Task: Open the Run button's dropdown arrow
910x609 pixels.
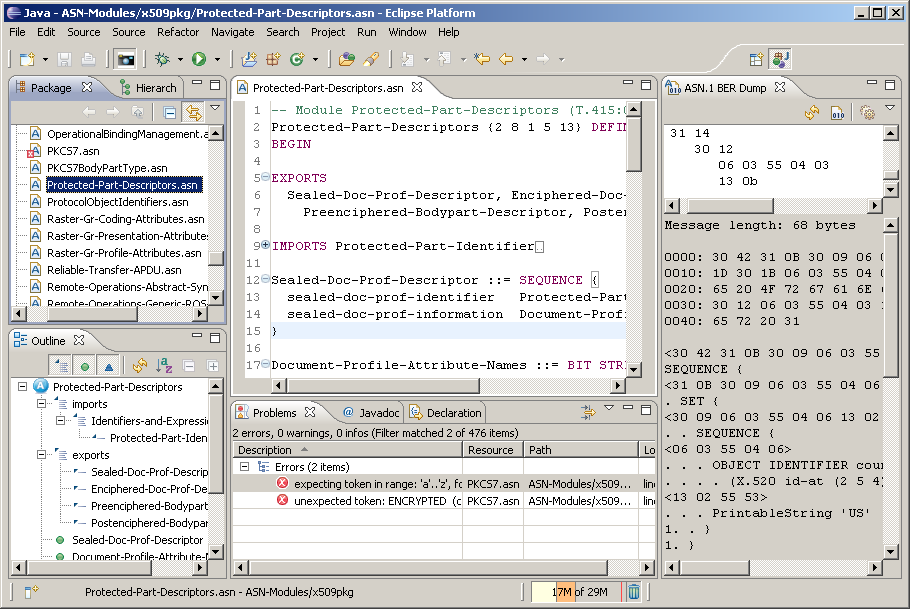Action: (x=217, y=60)
